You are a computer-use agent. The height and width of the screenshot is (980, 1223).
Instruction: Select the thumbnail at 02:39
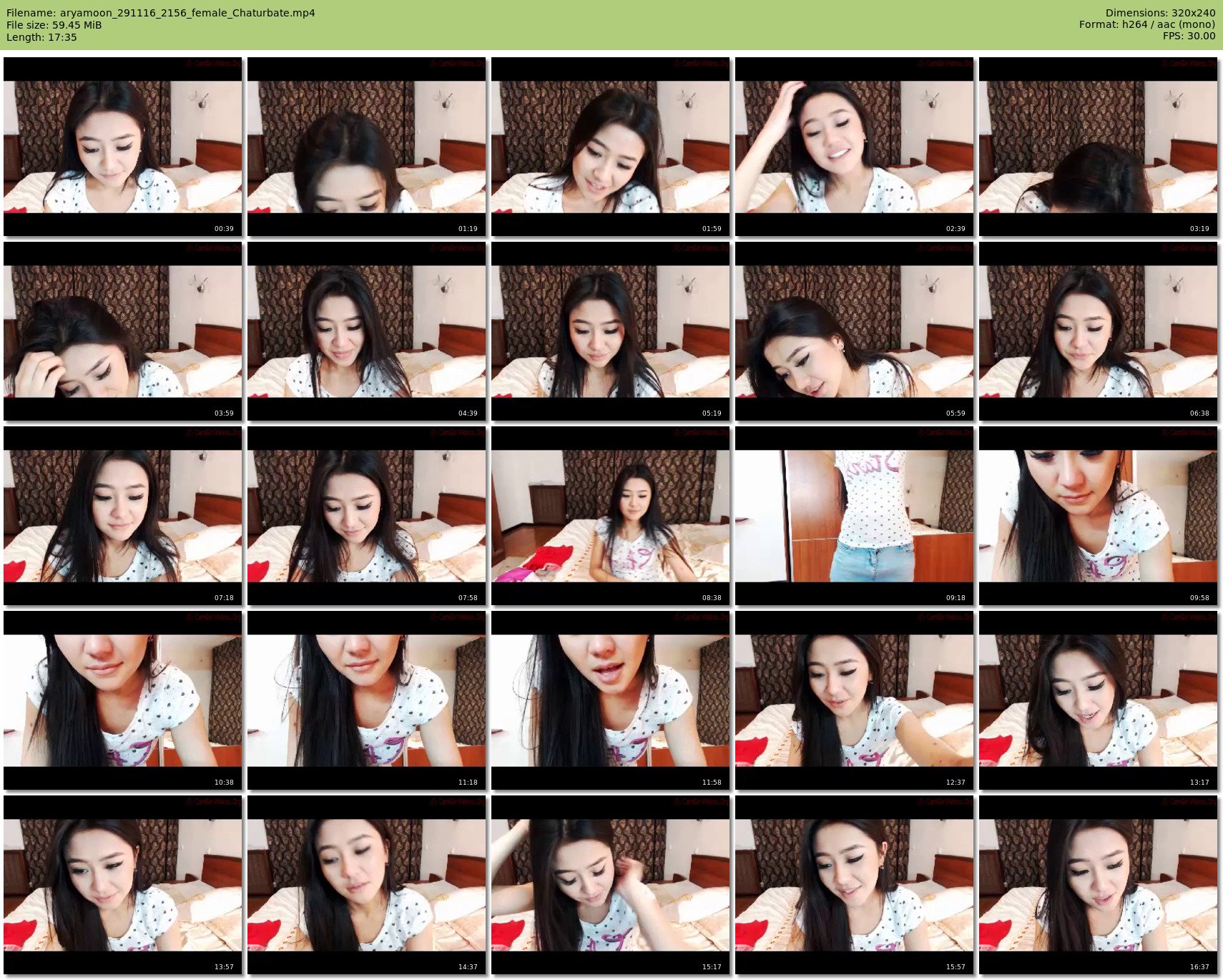(x=854, y=147)
